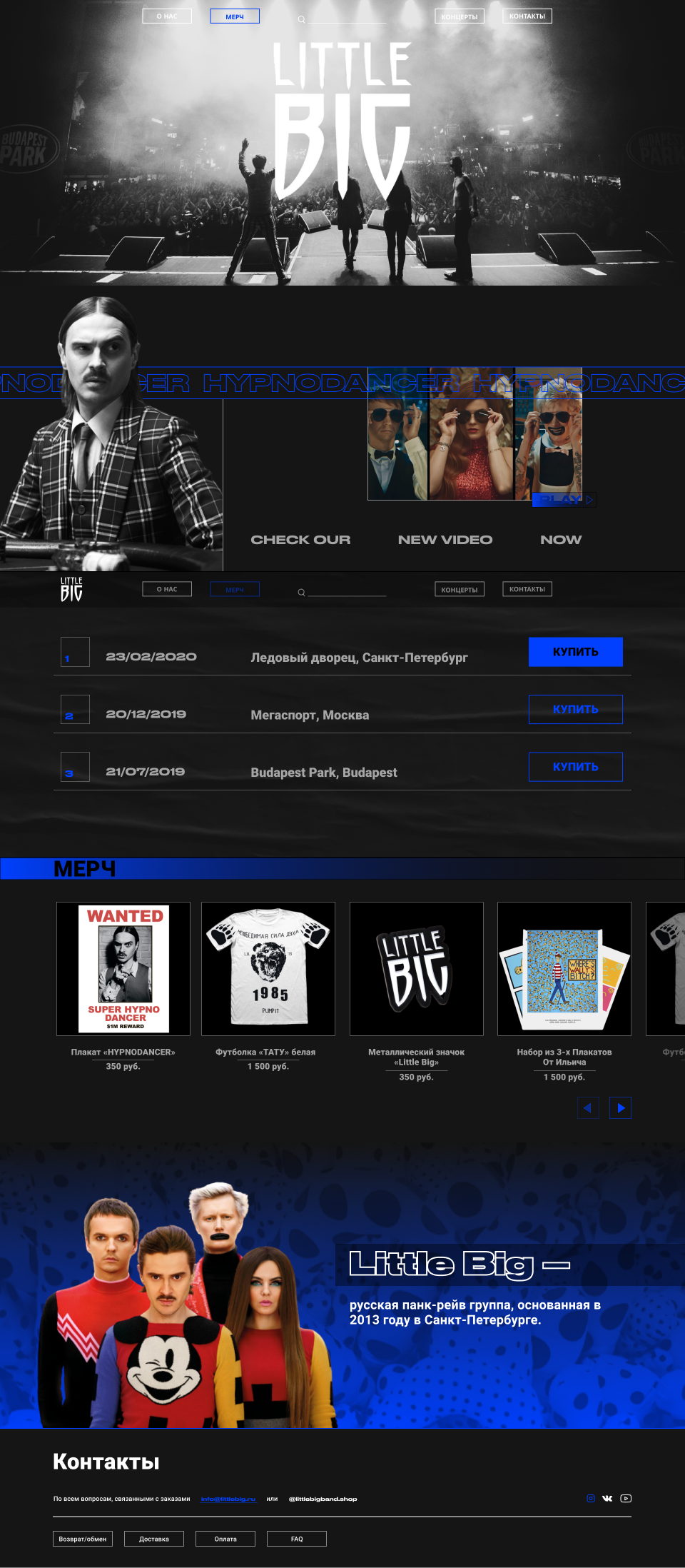Open the Hypnodancer video thumbnail

point(475,434)
